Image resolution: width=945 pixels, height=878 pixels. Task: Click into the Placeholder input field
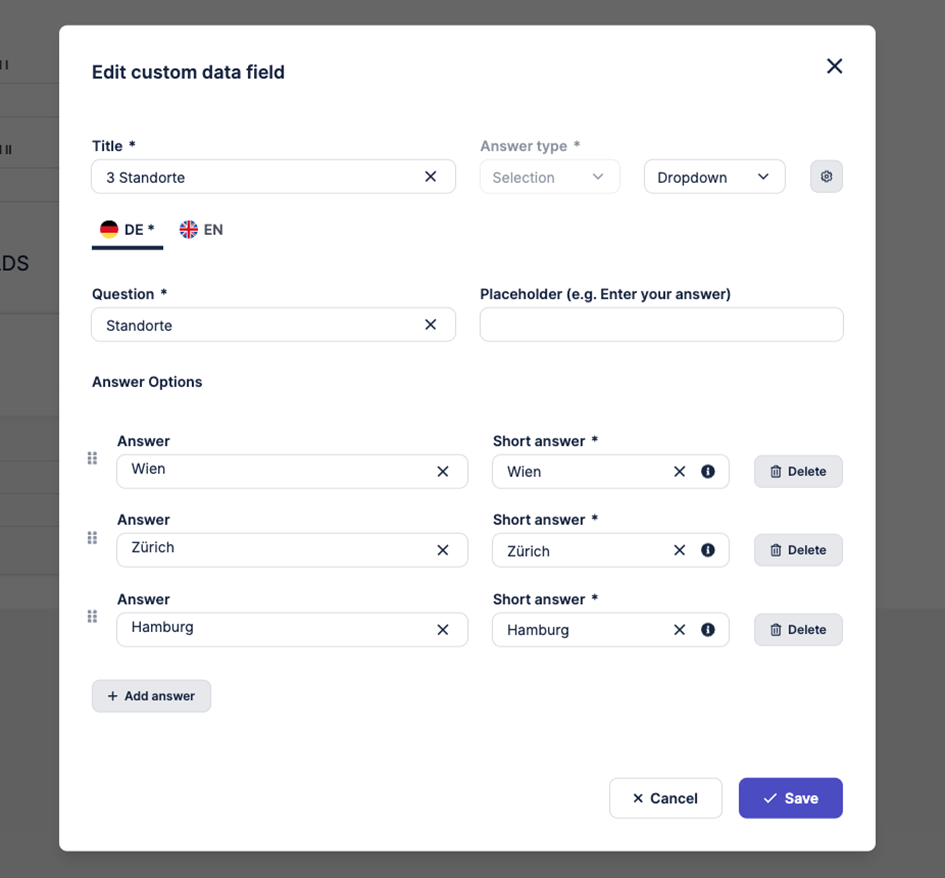661,325
